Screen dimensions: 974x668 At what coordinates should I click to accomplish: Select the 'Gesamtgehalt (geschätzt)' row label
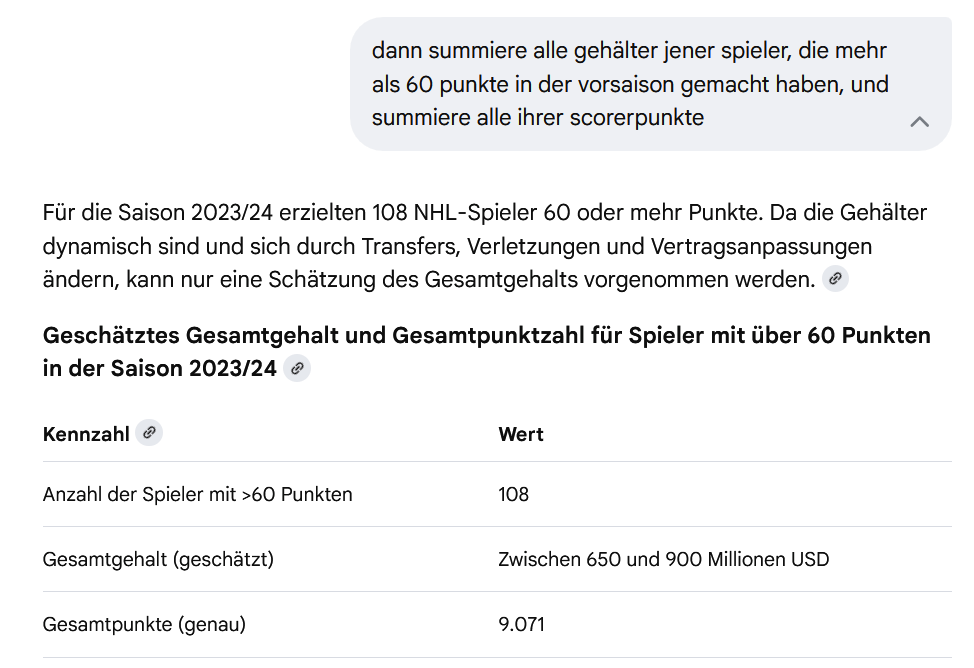158,559
